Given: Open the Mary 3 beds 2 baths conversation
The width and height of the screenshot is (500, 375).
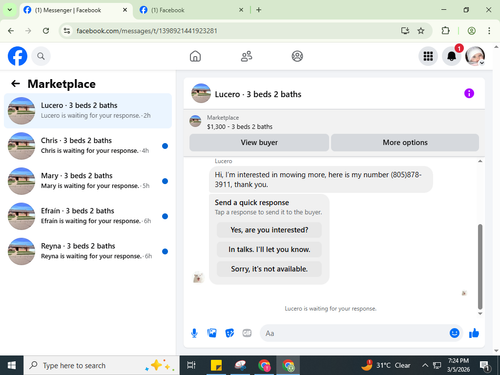Looking at the screenshot, I should point(88,181).
